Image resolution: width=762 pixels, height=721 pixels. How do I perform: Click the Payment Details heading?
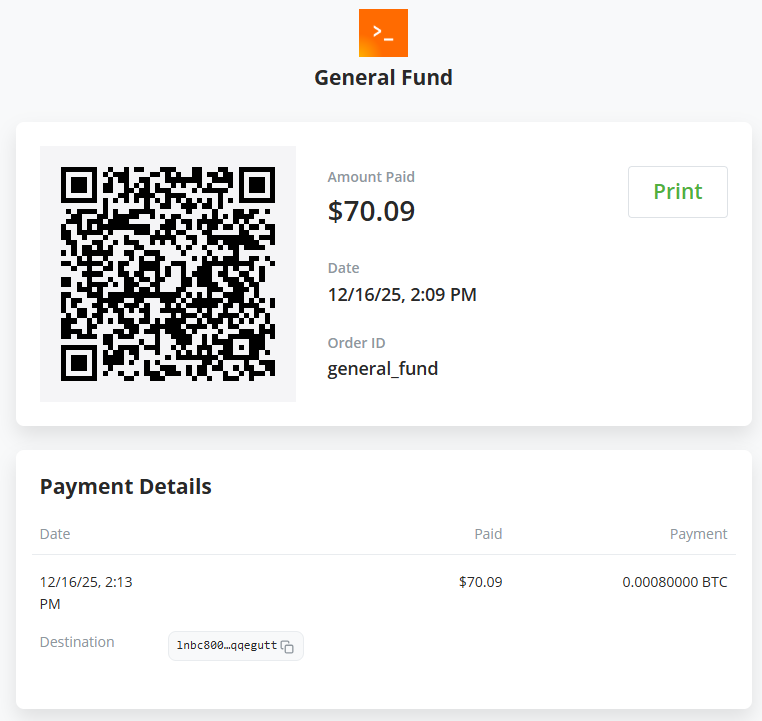pos(126,487)
